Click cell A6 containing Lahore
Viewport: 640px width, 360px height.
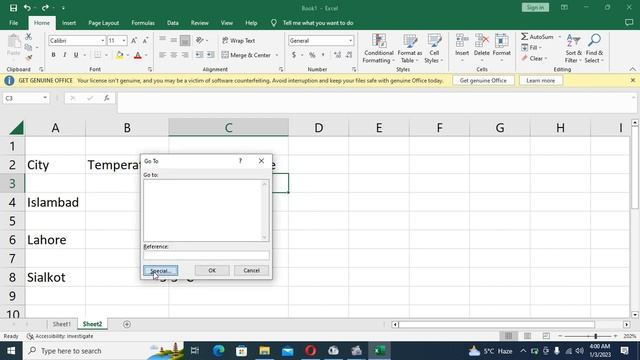click(x=55, y=240)
